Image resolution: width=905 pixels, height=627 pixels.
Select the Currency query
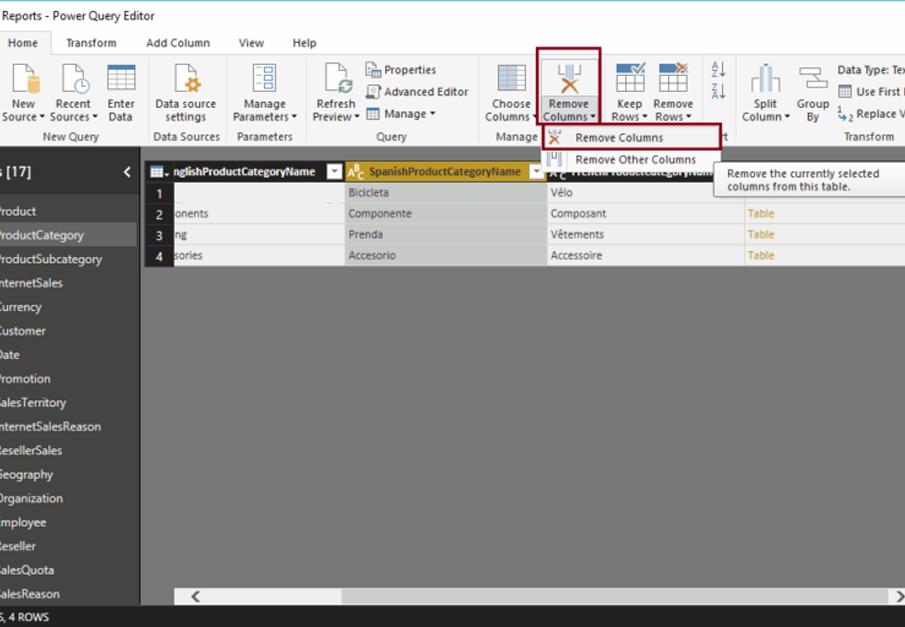coord(68,307)
